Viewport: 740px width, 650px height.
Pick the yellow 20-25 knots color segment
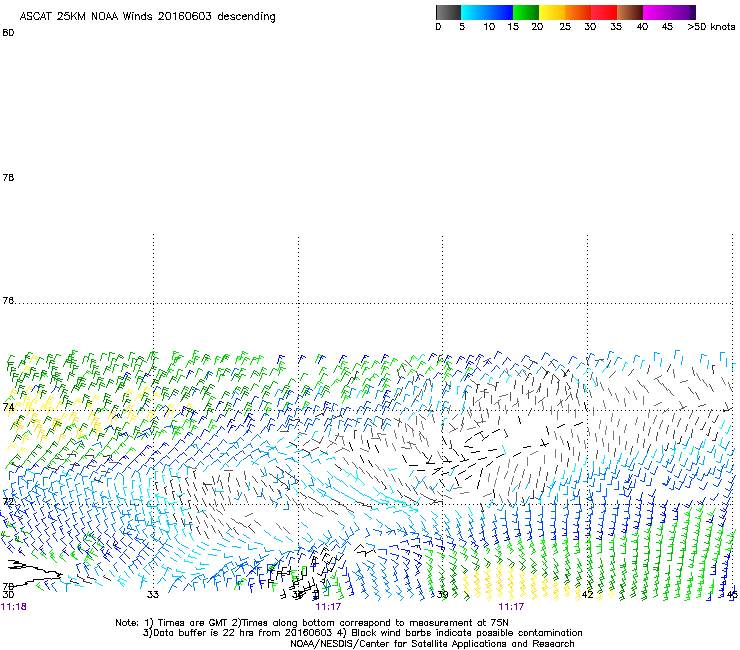(x=552, y=12)
